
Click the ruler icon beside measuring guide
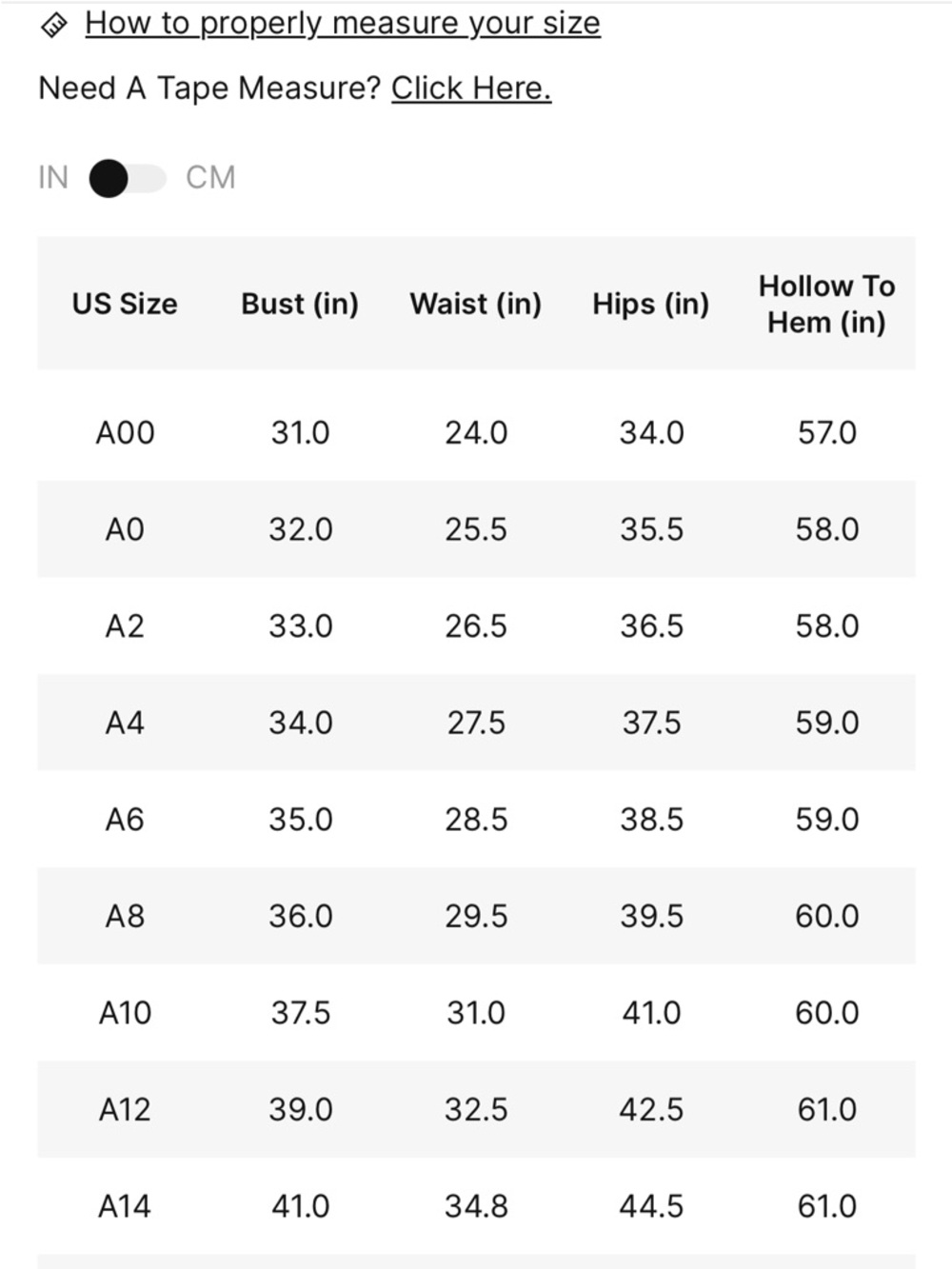[54, 26]
